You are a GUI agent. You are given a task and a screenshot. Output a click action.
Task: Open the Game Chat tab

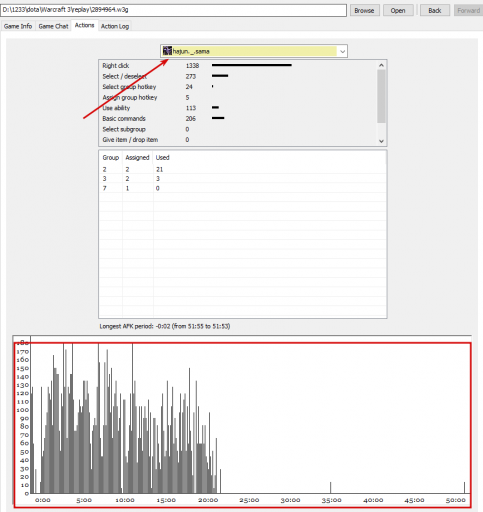tap(53, 26)
